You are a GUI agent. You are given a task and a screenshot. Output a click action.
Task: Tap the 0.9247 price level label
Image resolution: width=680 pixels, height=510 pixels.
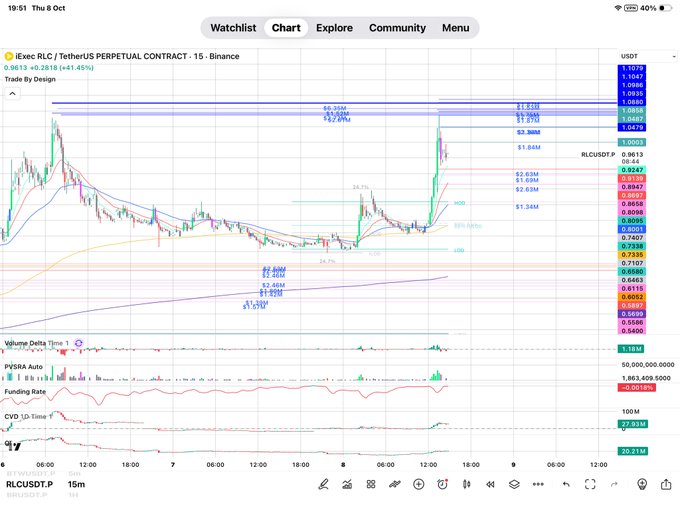[x=632, y=170]
